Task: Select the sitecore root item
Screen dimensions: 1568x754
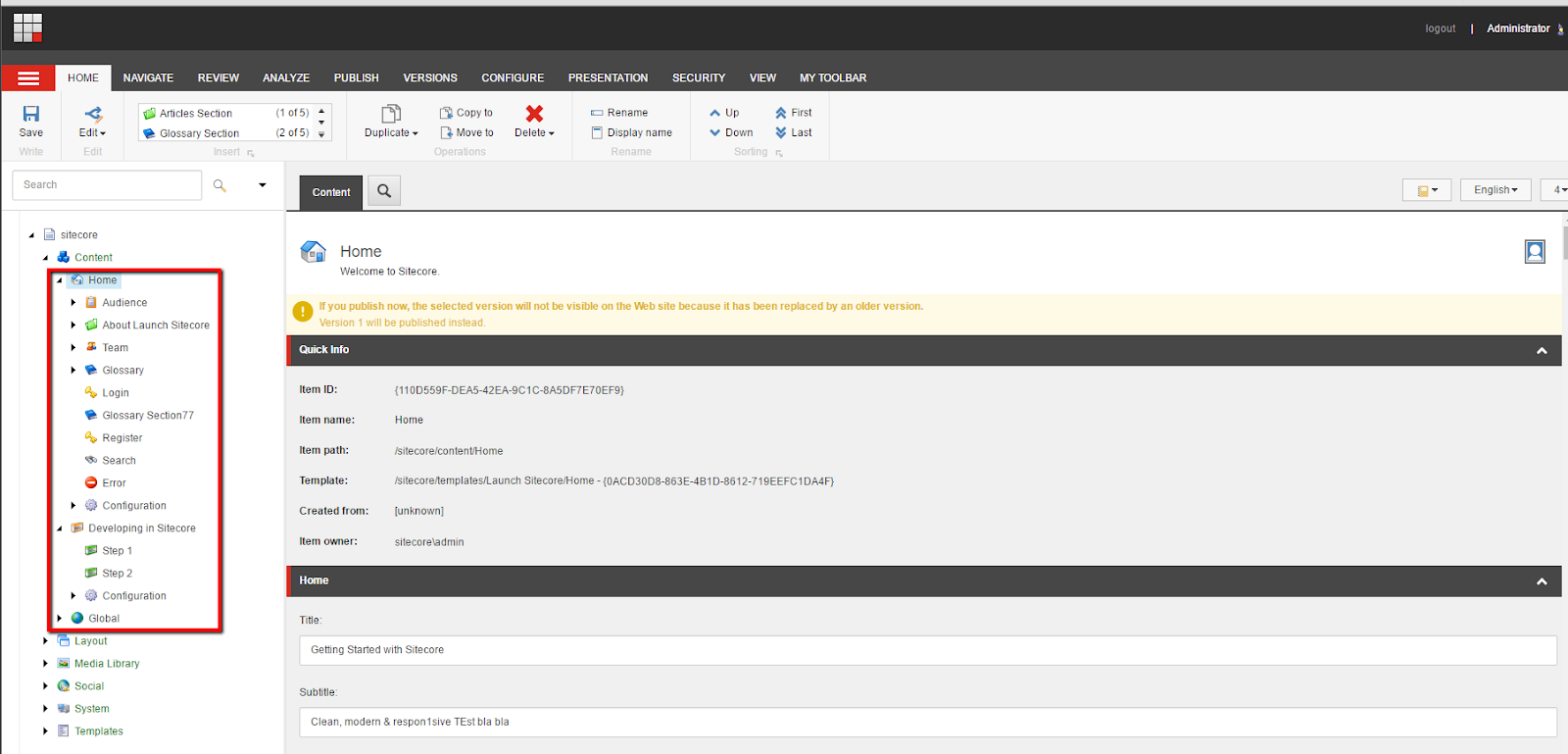Action: [79, 235]
